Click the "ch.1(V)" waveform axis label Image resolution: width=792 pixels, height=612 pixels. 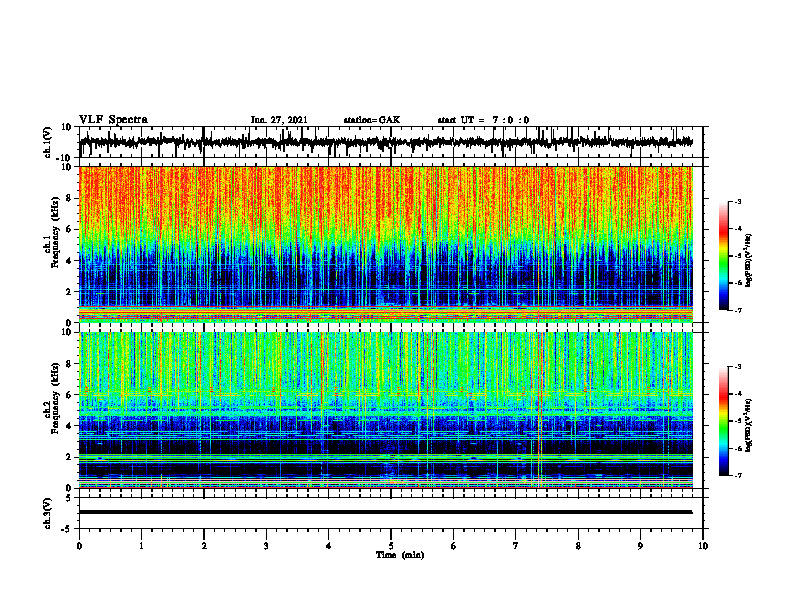coord(49,142)
